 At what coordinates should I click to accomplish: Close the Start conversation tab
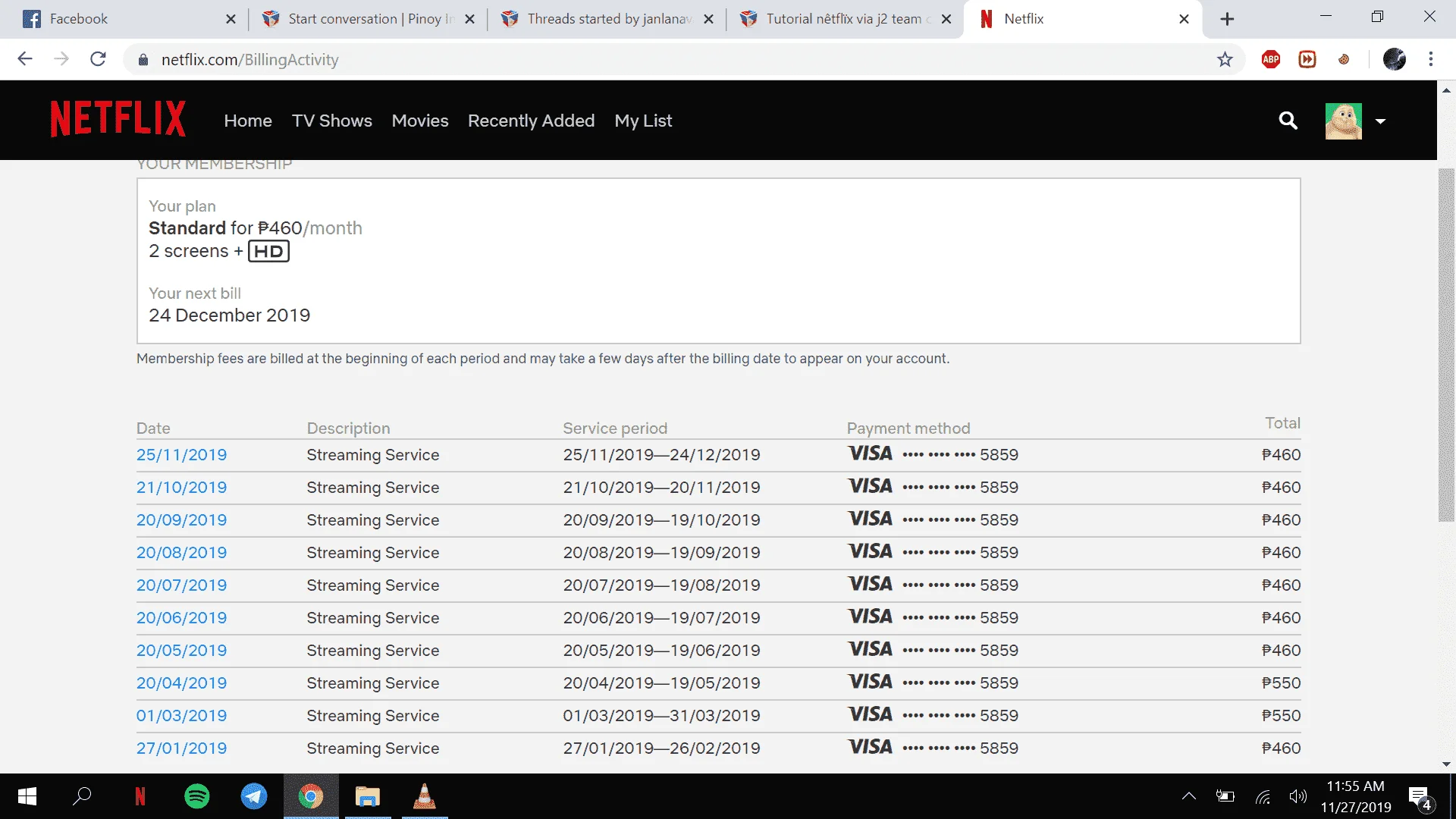tap(469, 19)
